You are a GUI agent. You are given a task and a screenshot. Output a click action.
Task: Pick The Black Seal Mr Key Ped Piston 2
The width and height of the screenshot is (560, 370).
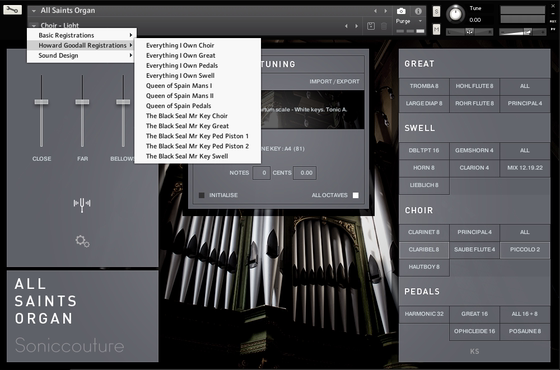coord(198,146)
